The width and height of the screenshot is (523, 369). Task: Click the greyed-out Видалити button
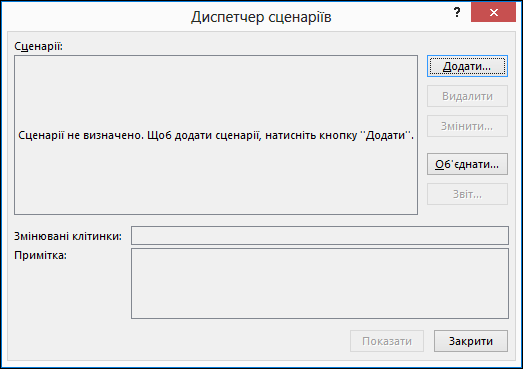[x=467, y=96]
